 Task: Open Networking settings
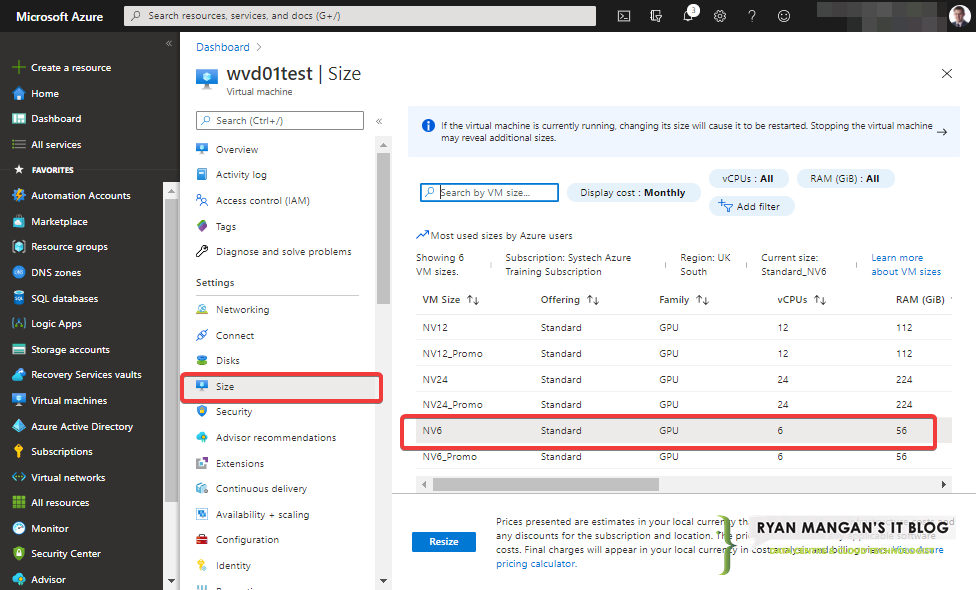[x=242, y=309]
